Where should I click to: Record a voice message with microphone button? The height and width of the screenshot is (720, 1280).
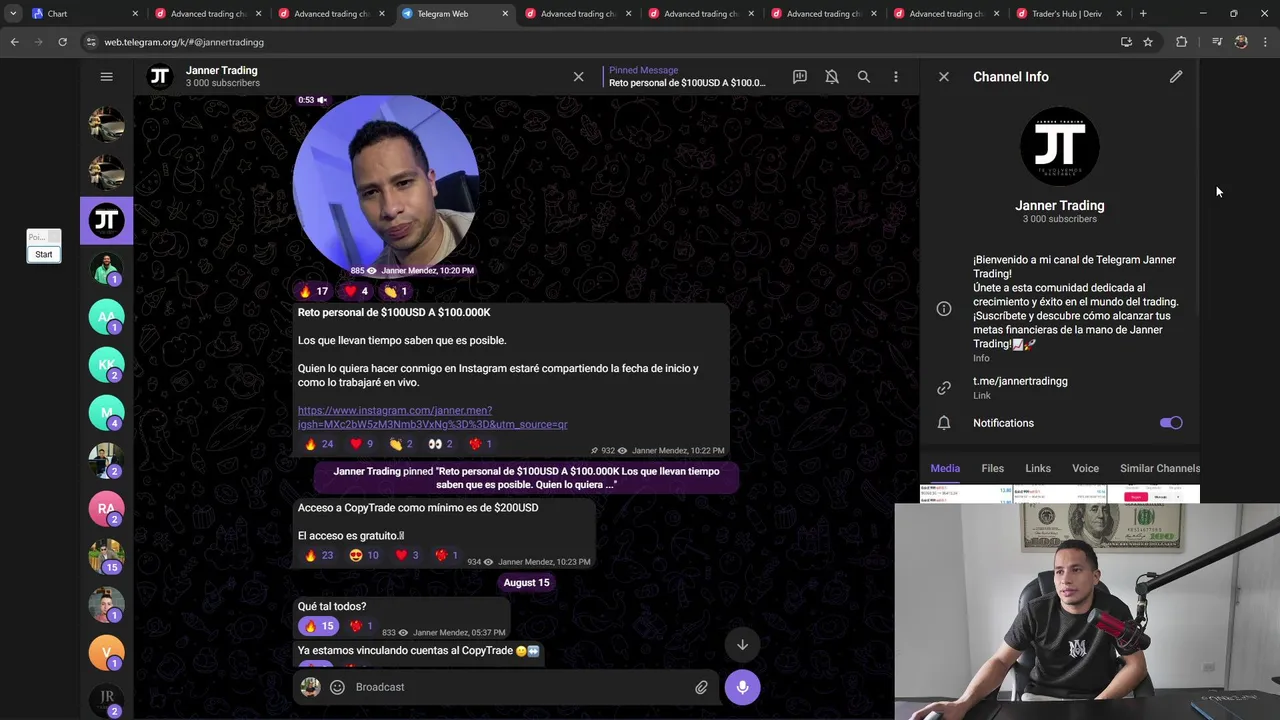point(742,687)
